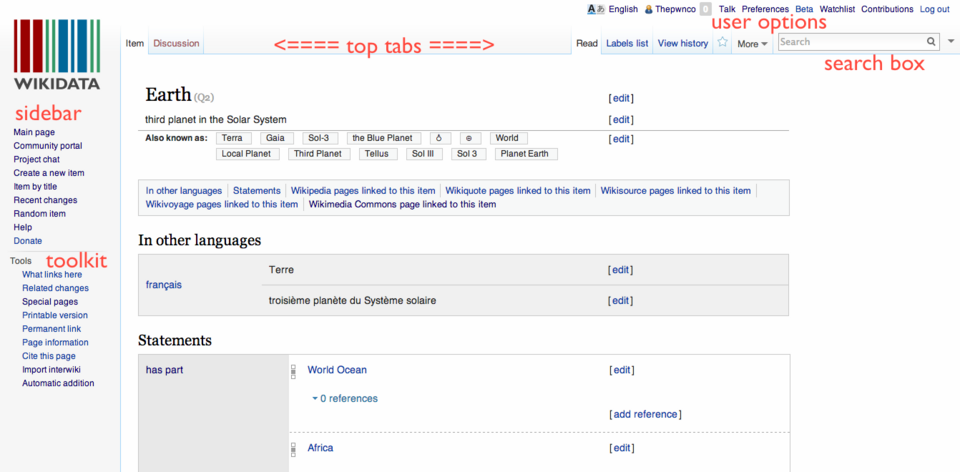Edit the Africa statement
This screenshot has width=960, height=472.
[x=622, y=448]
